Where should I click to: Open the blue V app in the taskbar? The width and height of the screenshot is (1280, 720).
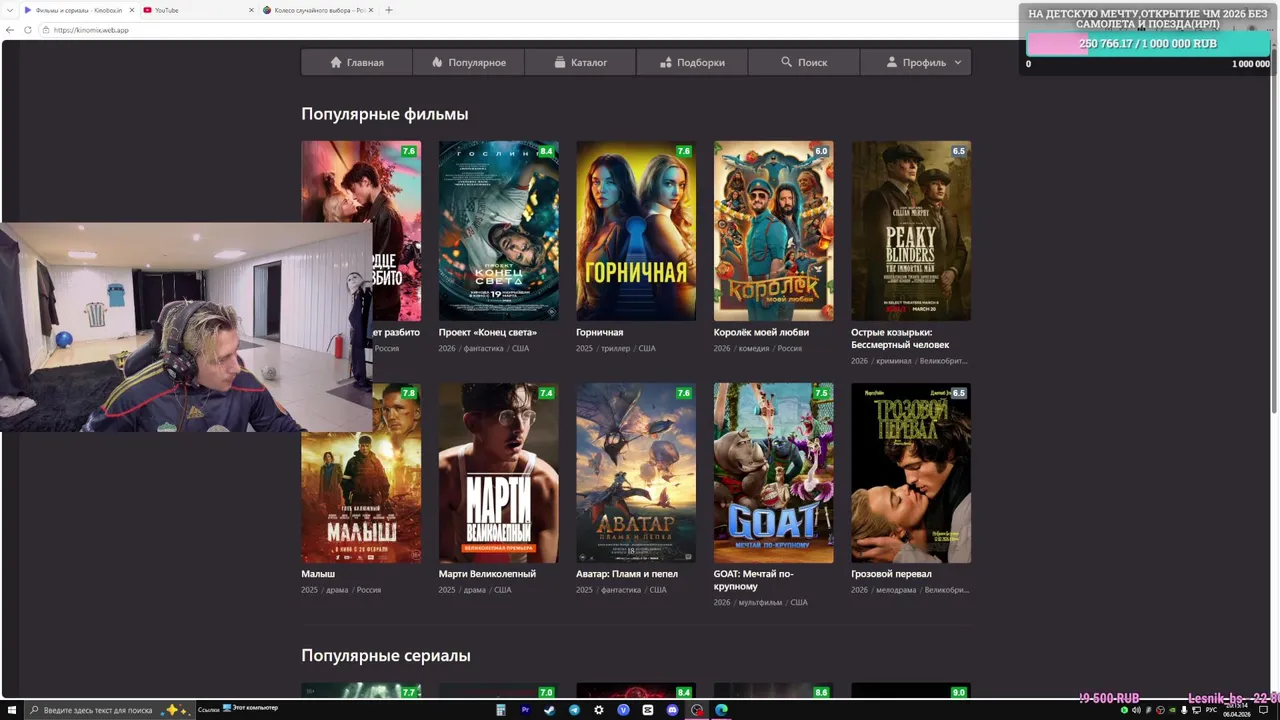(x=623, y=710)
